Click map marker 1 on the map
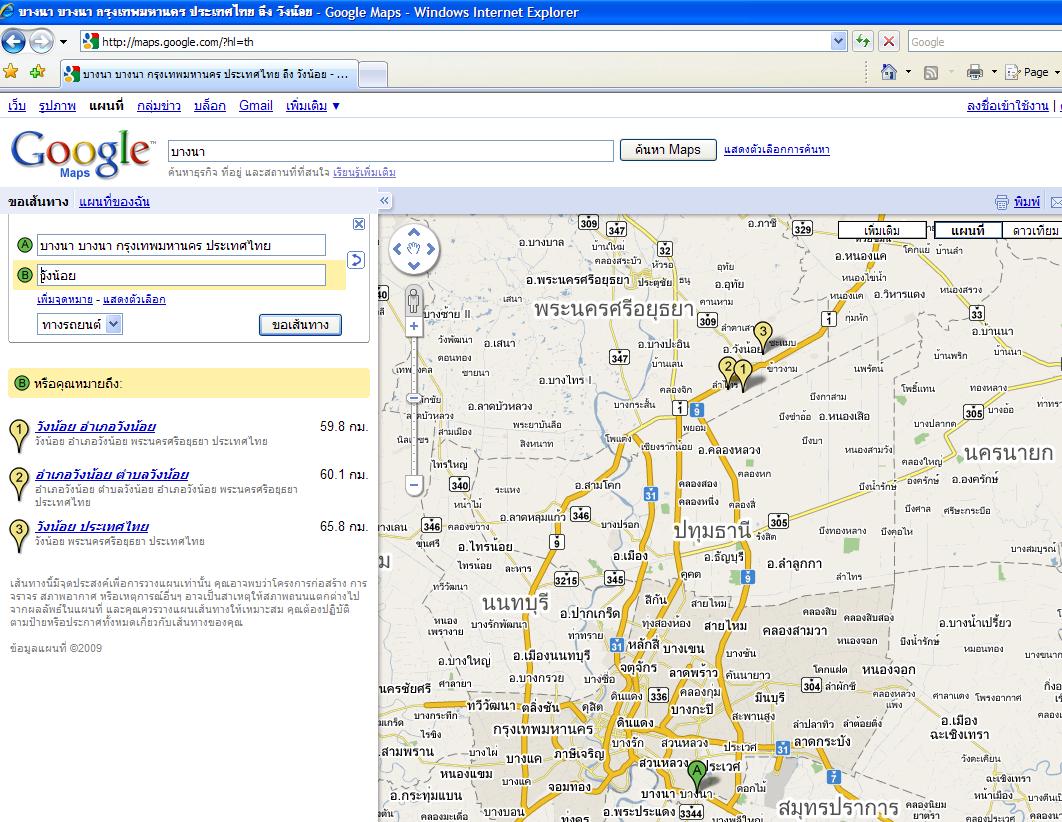The height and width of the screenshot is (822, 1062). 743,374
